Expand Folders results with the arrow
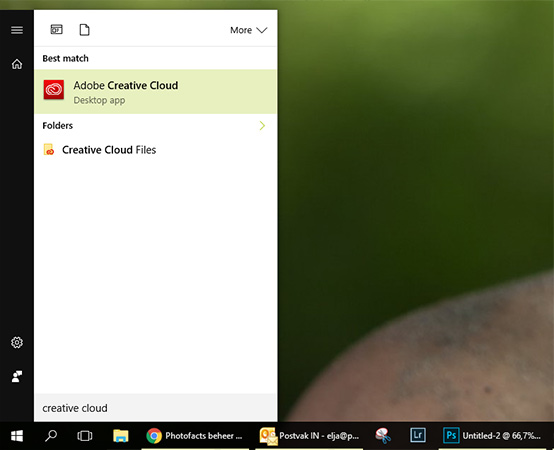Screen dimensions: 554x450 click(x=262, y=125)
